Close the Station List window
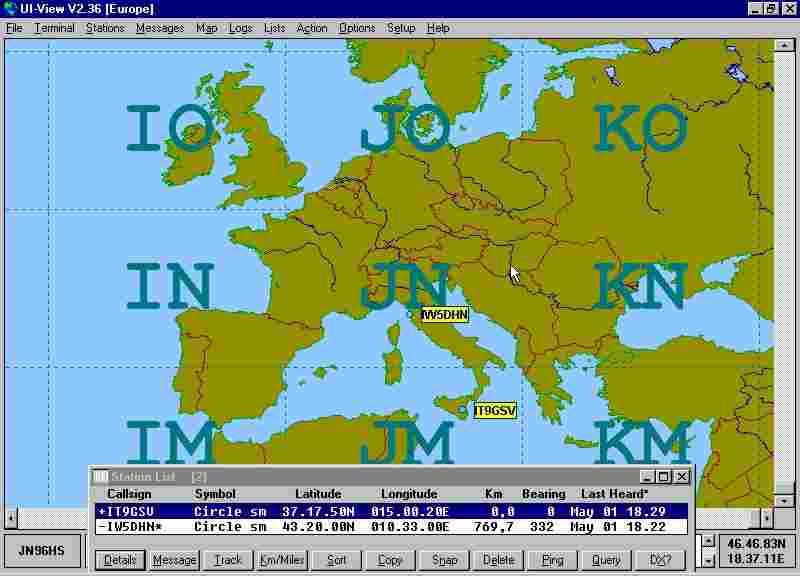This screenshot has height=576, width=800. (x=682, y=477)
